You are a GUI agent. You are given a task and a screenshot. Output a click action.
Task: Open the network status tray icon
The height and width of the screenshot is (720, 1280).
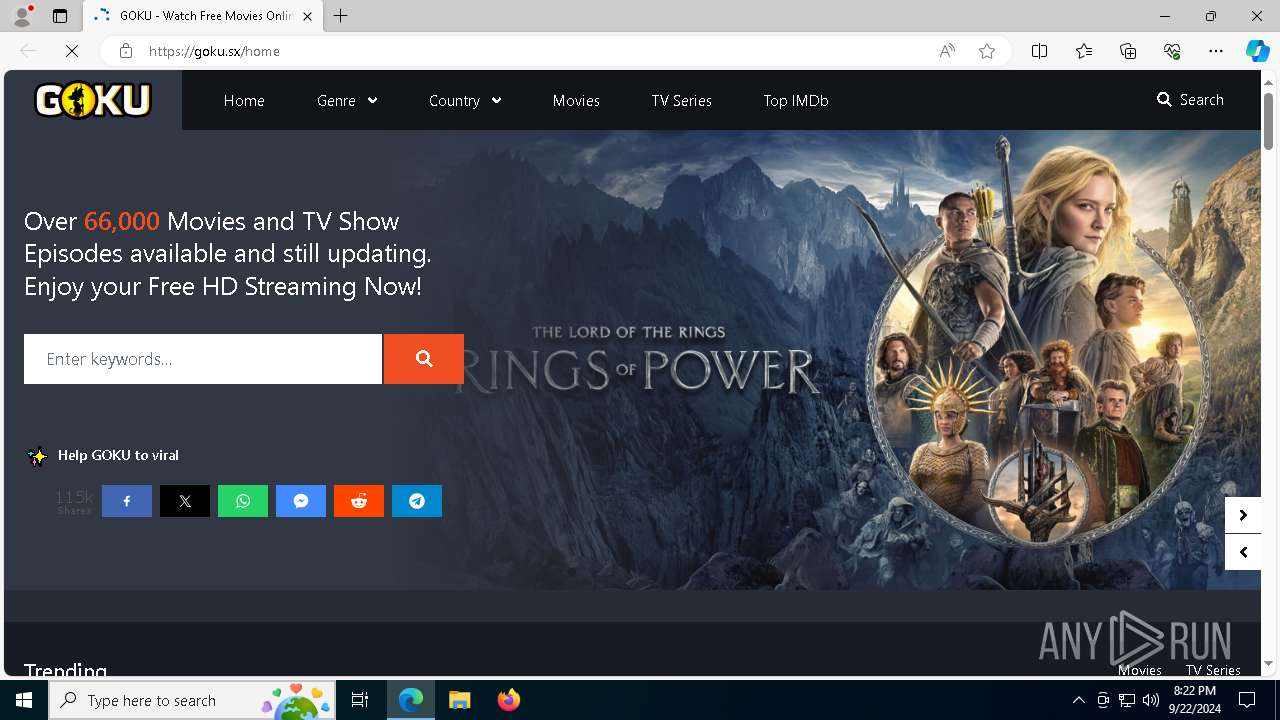pos(1127,700)
